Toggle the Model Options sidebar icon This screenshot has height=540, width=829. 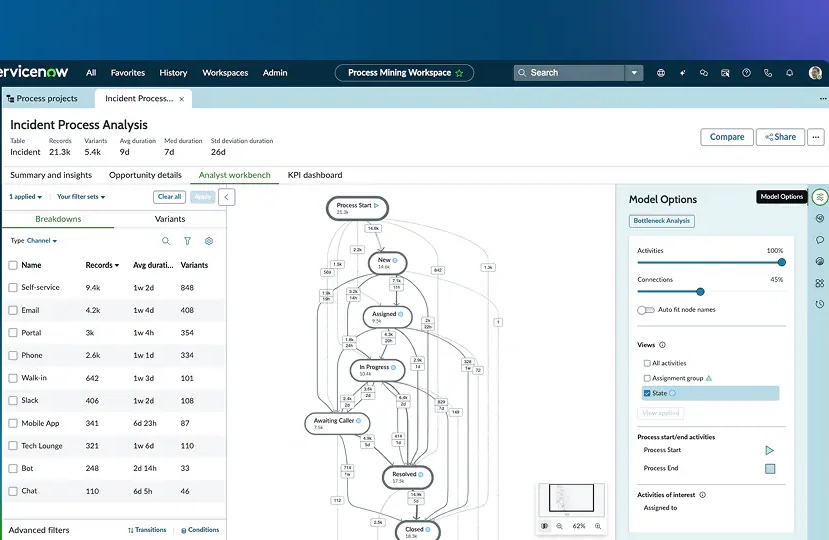point(820,197)
